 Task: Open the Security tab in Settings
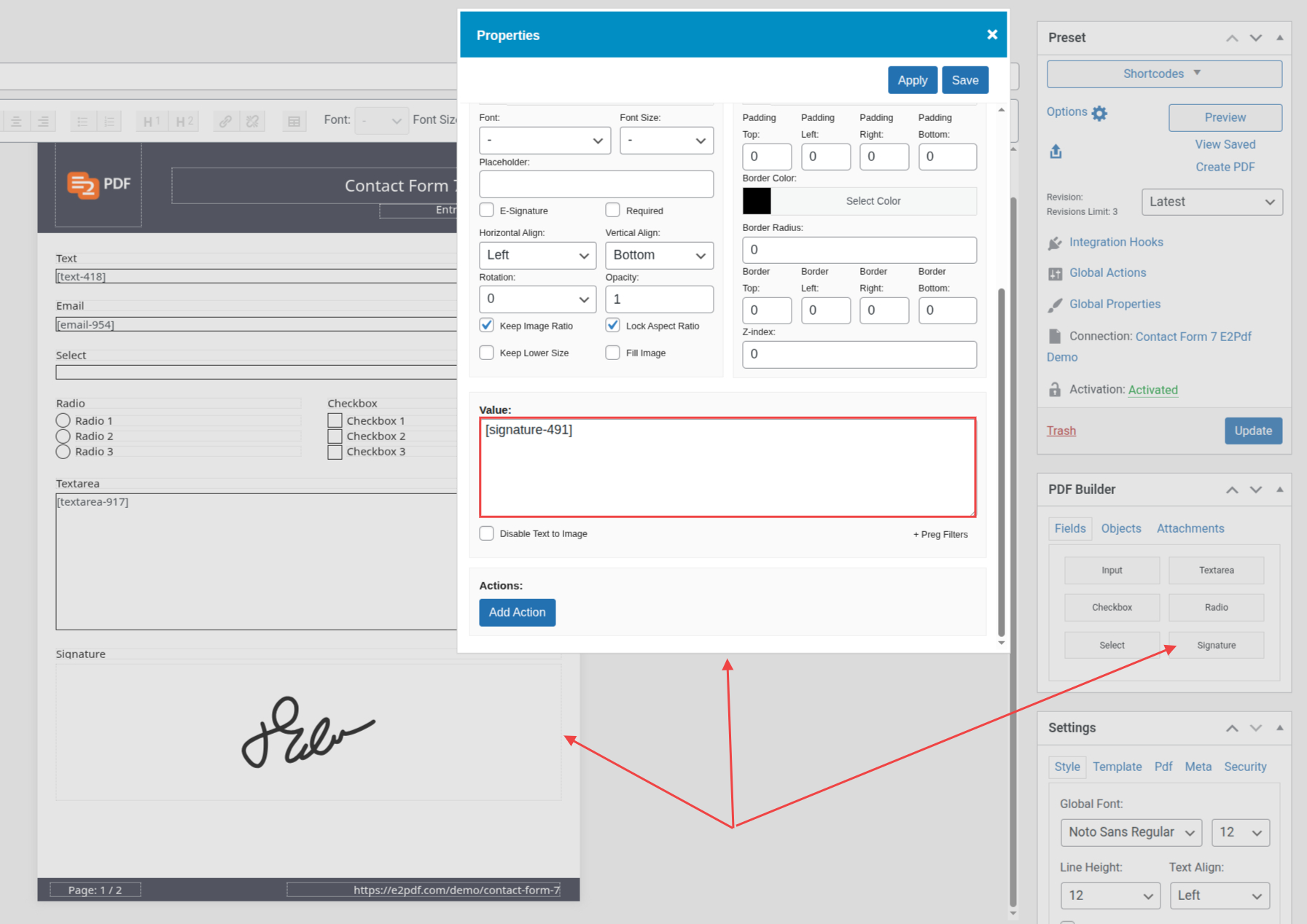click(1244, 767)
